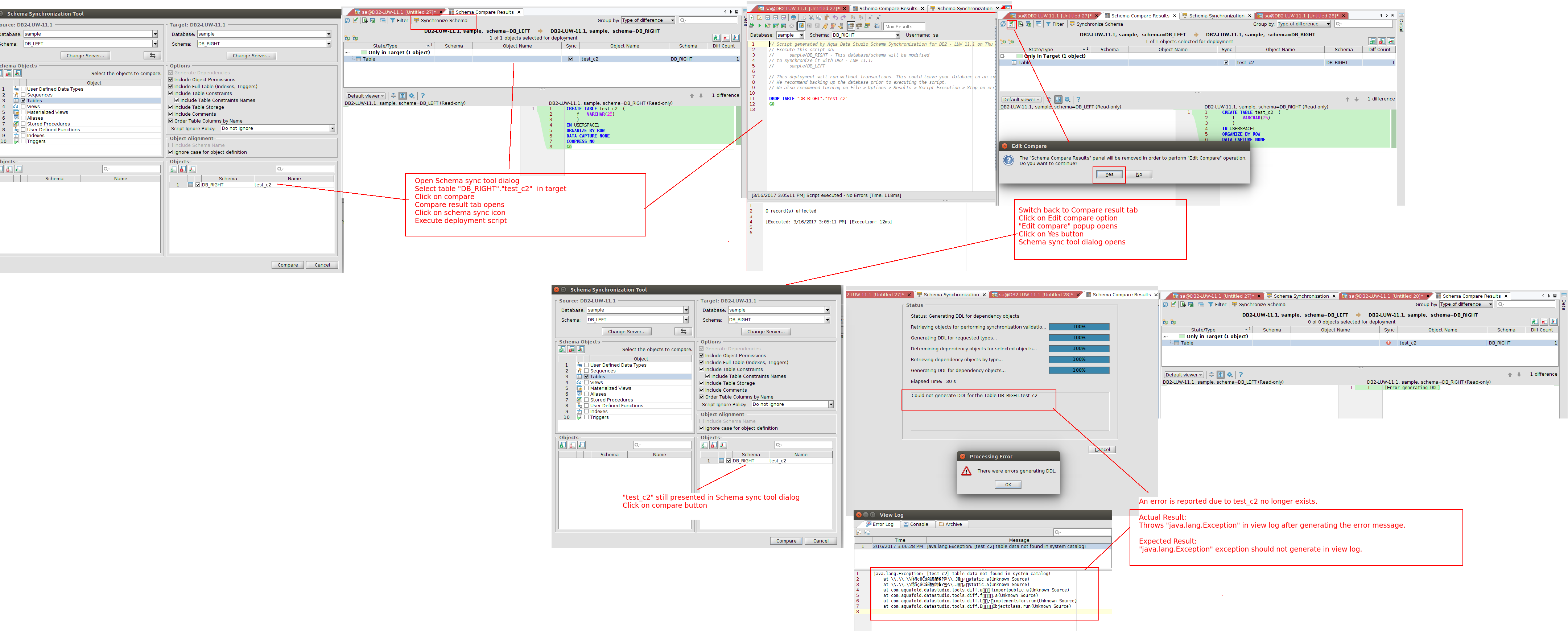Image resolution: width=1568 pixels, height=631 pixels.
Task: Click the Print icon in query editor toolbar
Action: [x=794, y=18]
